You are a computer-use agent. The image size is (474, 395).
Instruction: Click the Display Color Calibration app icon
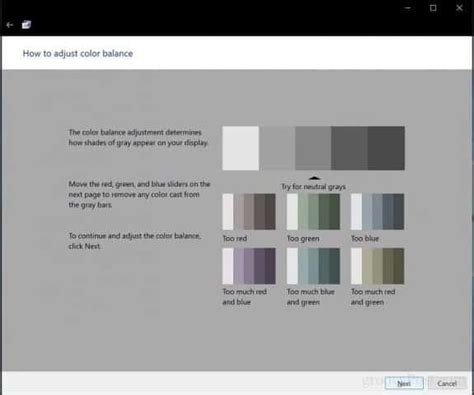point(26,25)
